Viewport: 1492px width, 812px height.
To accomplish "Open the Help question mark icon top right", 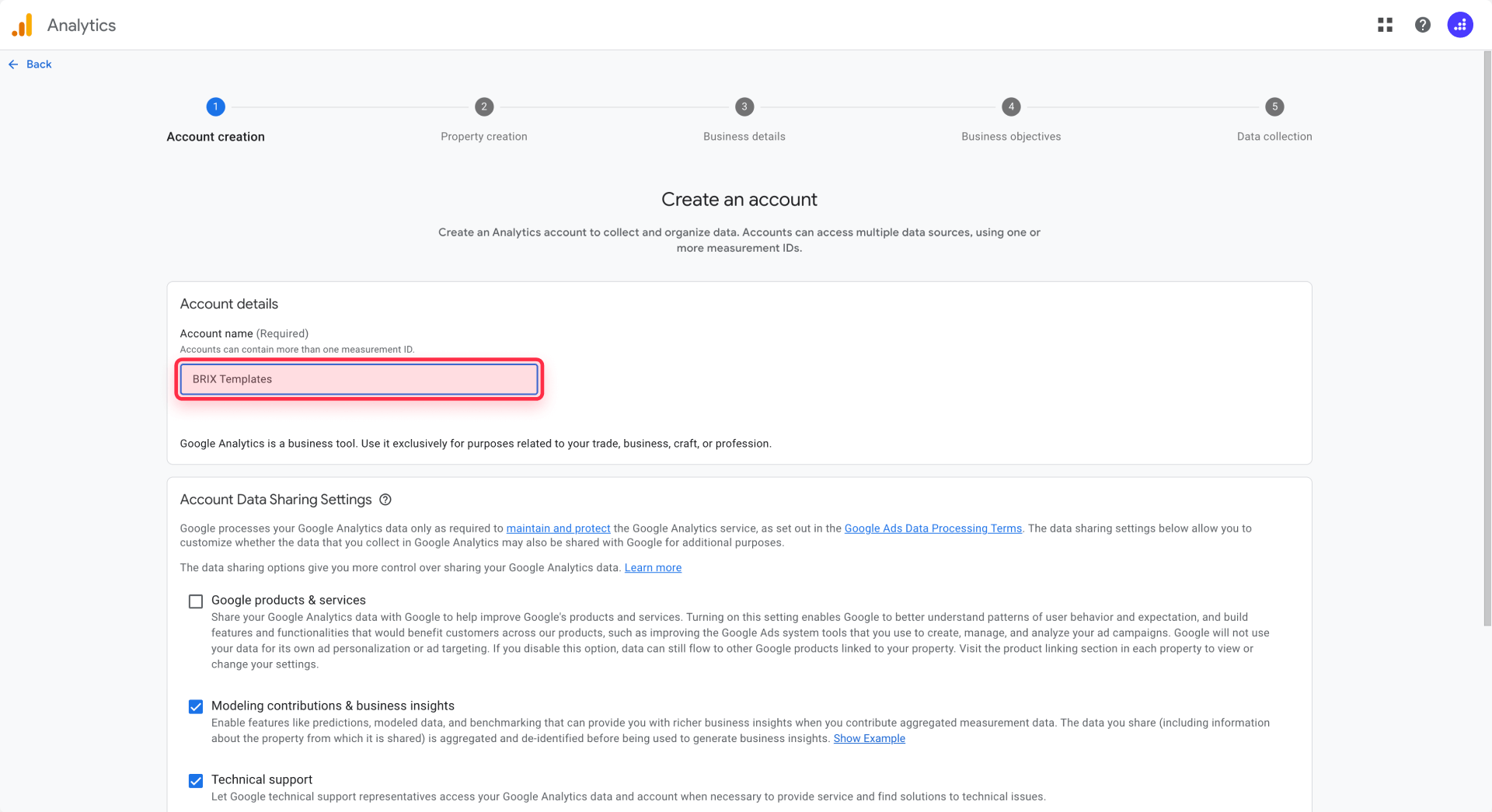I will pyautogui.click(x=1422, y=24).
